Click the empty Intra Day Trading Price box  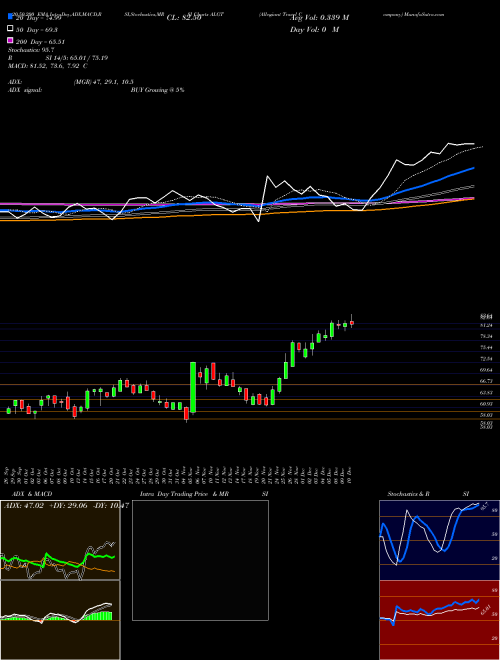click(200, 560)
